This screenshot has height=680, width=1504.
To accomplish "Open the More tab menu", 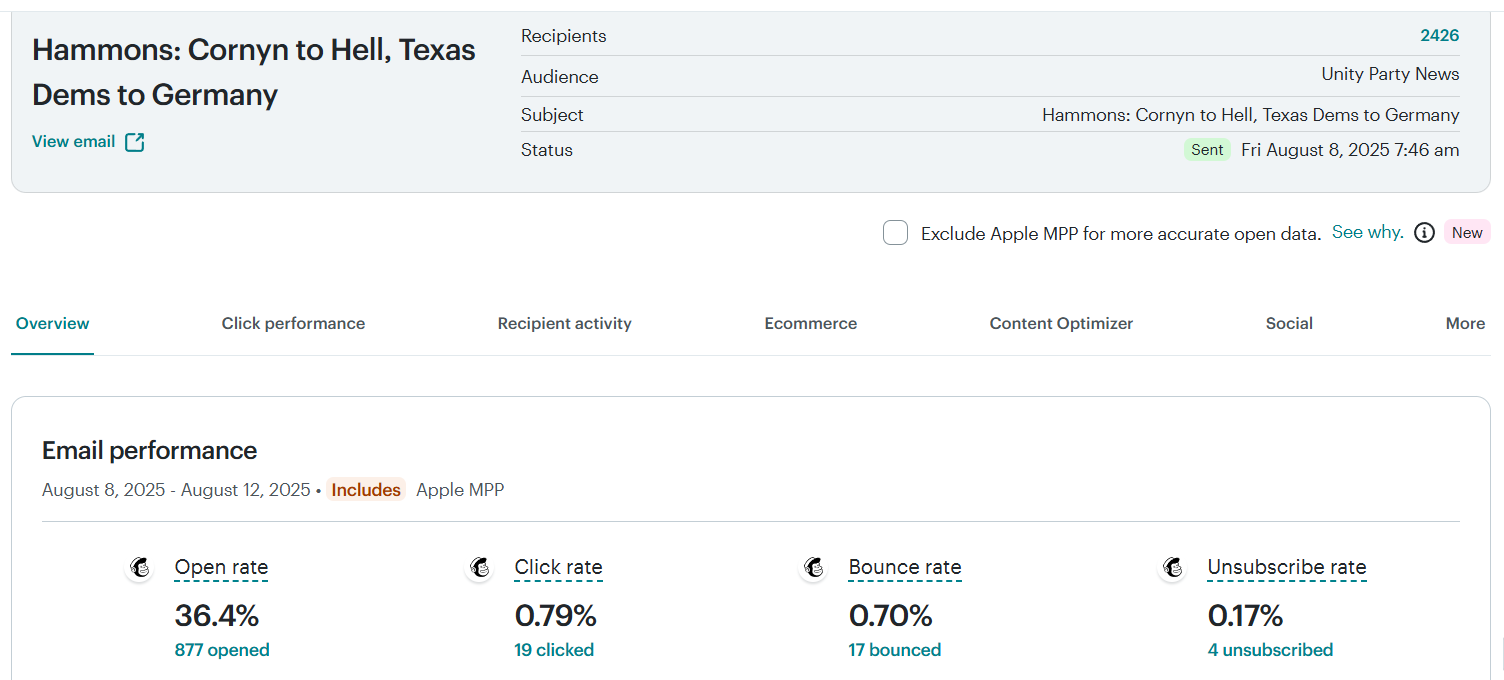I will pos(1465,323).
